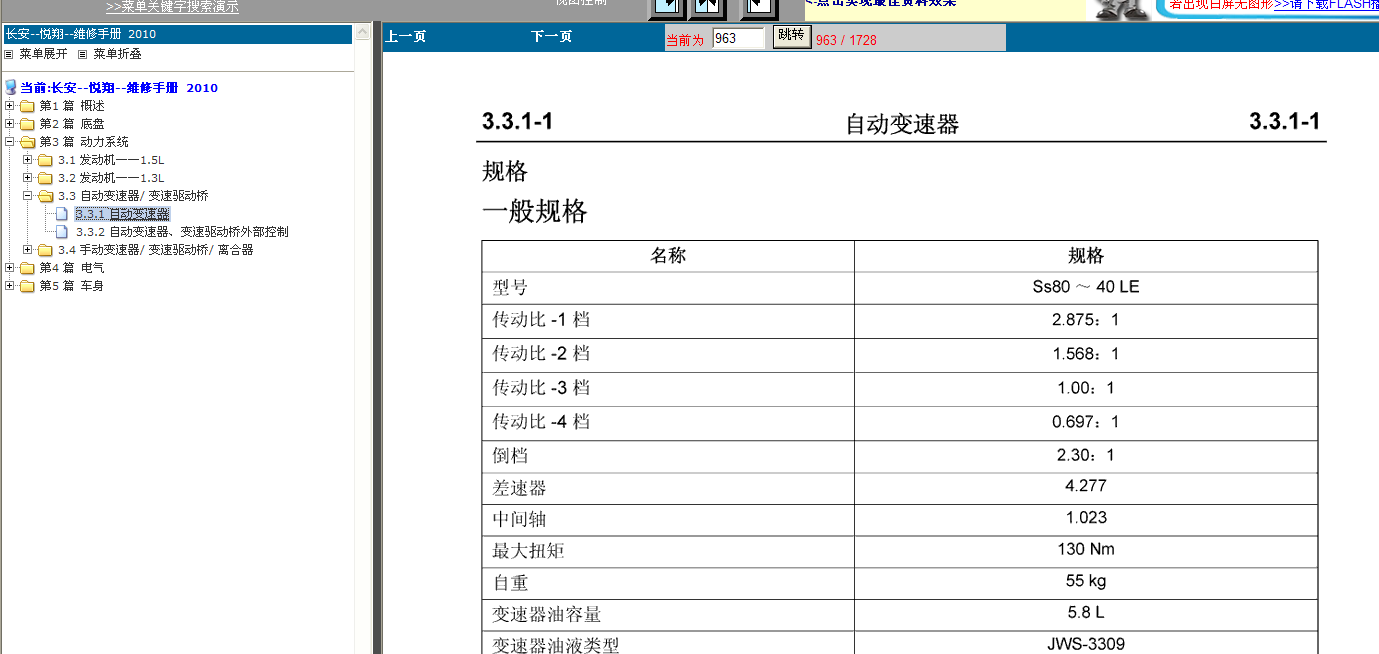Image resolution: width=1379 pixels, height=654 pixels.
Task: Click the page number input showing 963
Action: coord(738,38)
